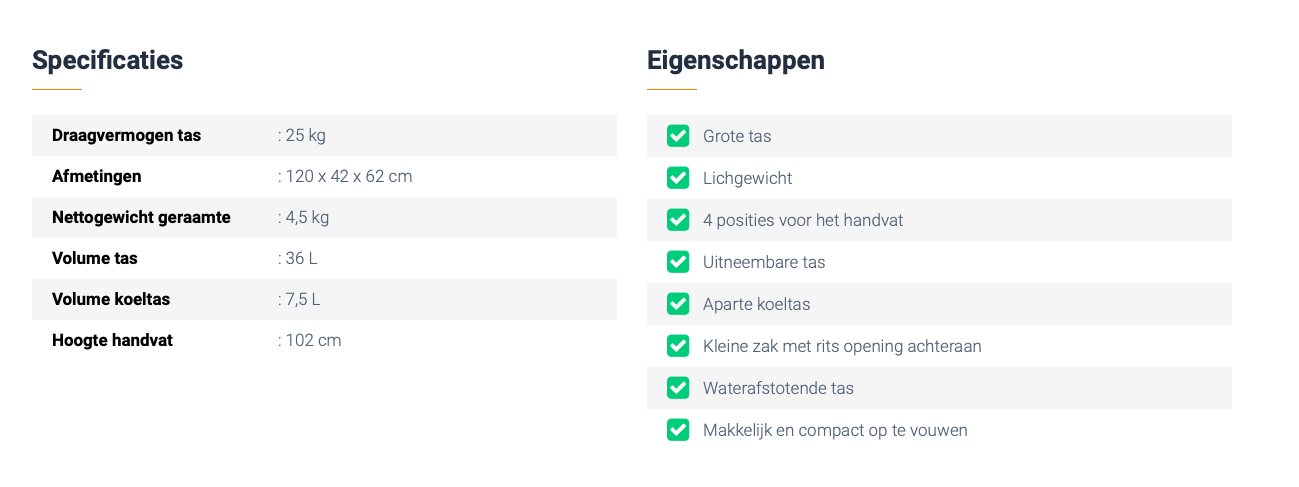Select the checkmark for Kleine zak met rits
This screenshot has height=487, width=1299.
(678, 346)
